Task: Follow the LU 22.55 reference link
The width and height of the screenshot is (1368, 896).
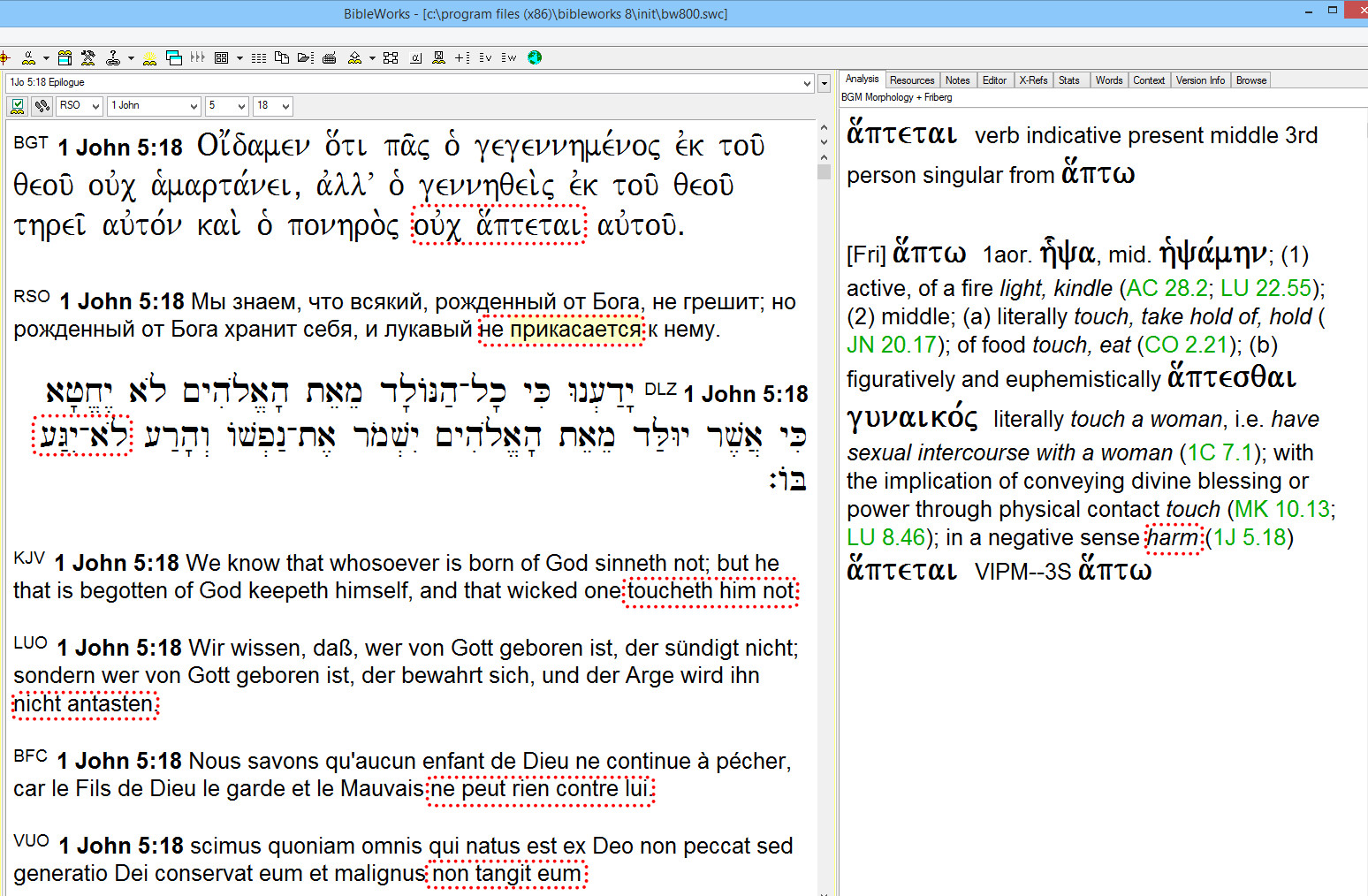Action: click(x=1265, y=288)
